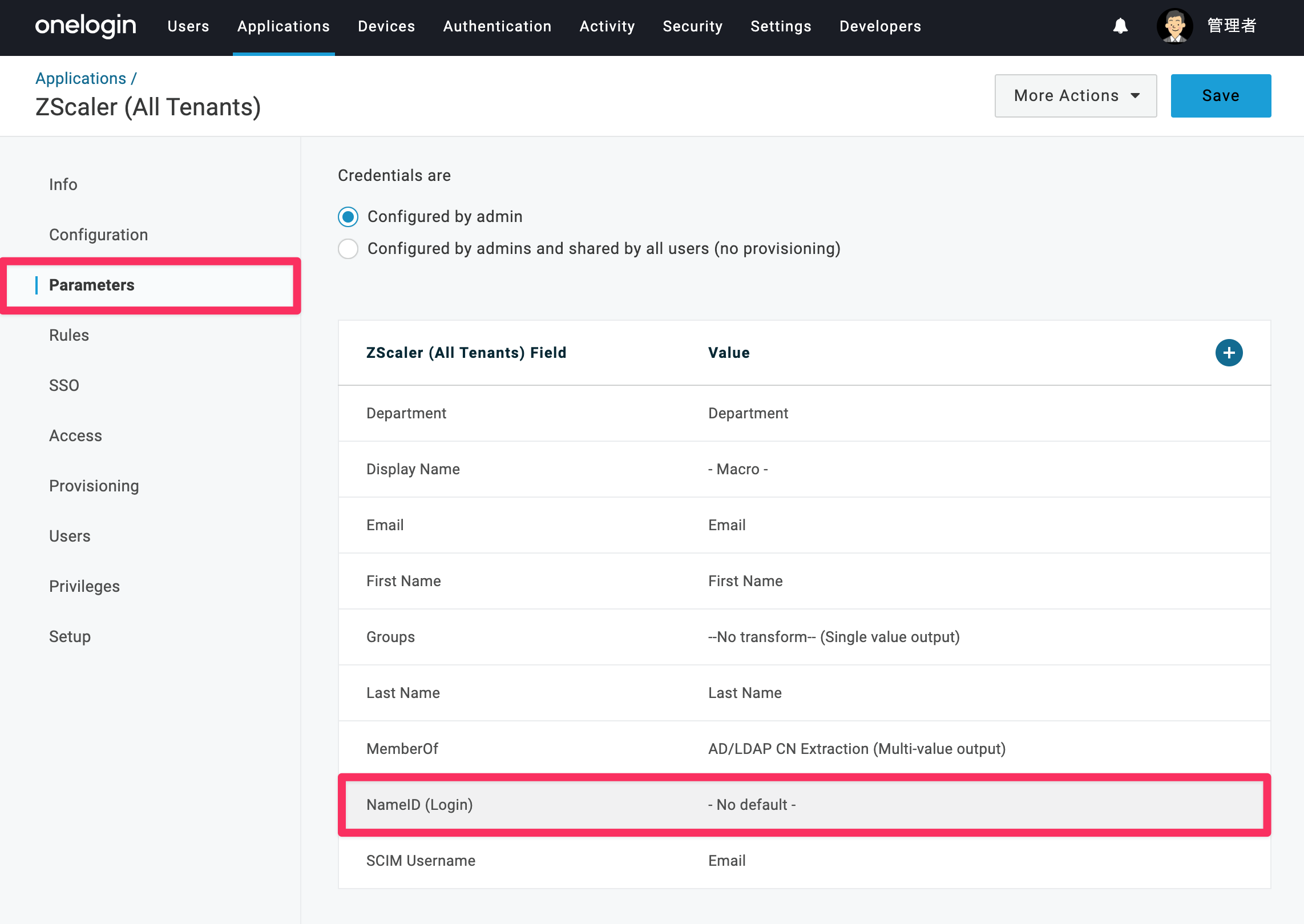Add a new parameter with plus icon
Screen dimensions: 1304x924
pyautogui.click(x=1229, y=353)
